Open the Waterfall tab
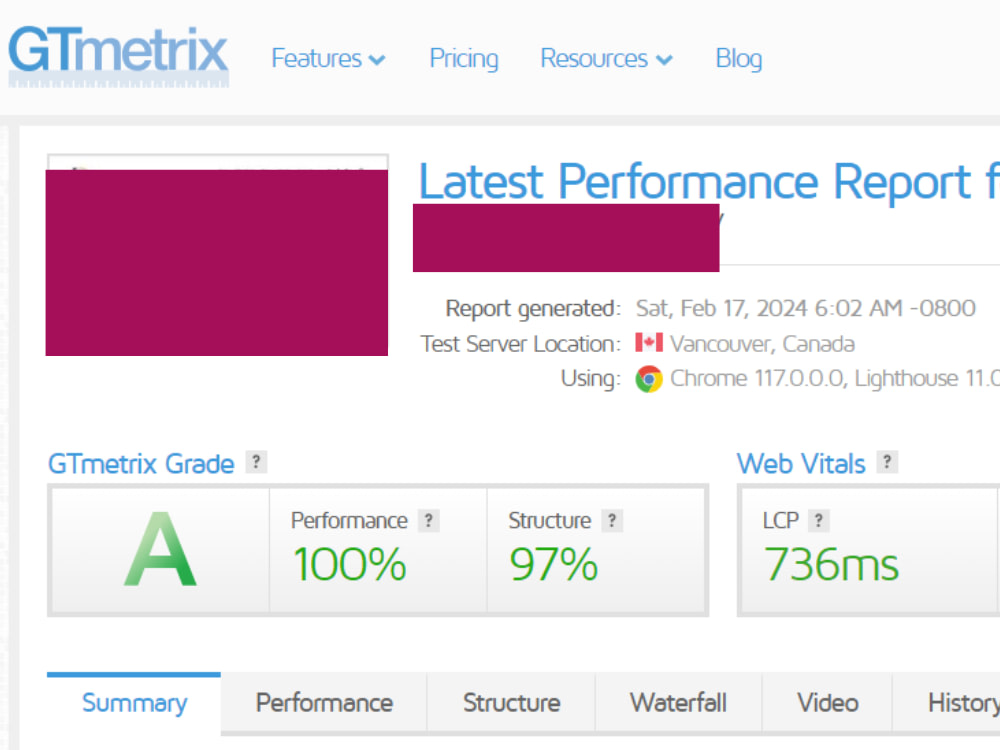This screenshot has height=750, width=1000. pyautogui.click(x=679, y=703)
